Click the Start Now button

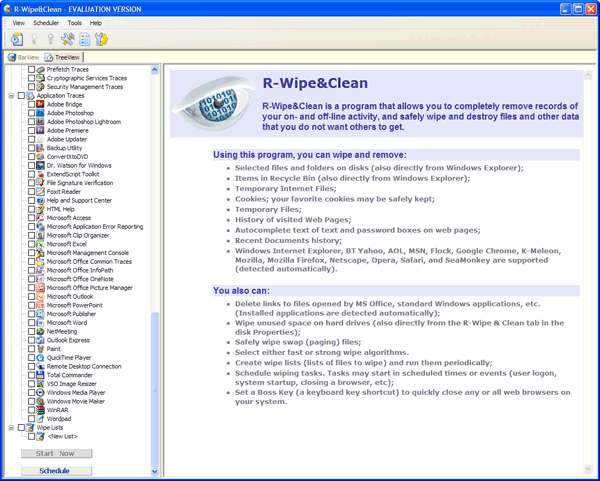[x=56, y=453]
